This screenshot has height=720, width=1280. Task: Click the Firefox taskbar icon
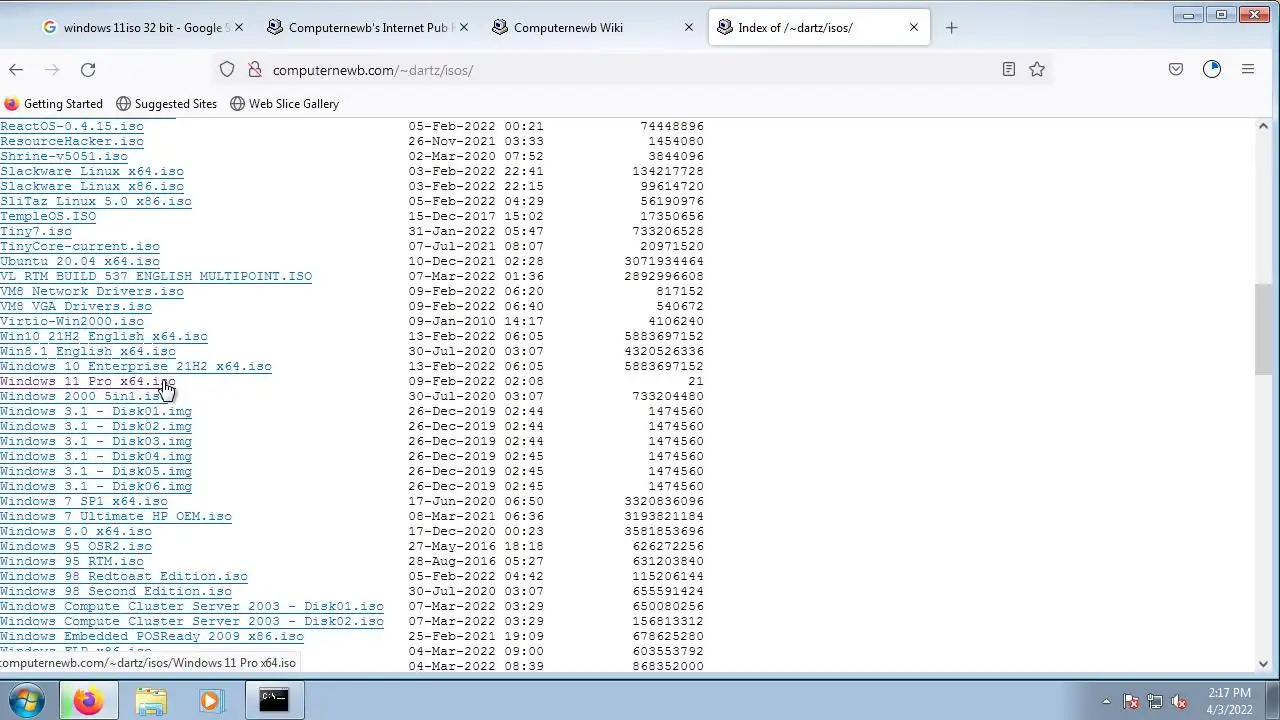[x=88, y=700]
